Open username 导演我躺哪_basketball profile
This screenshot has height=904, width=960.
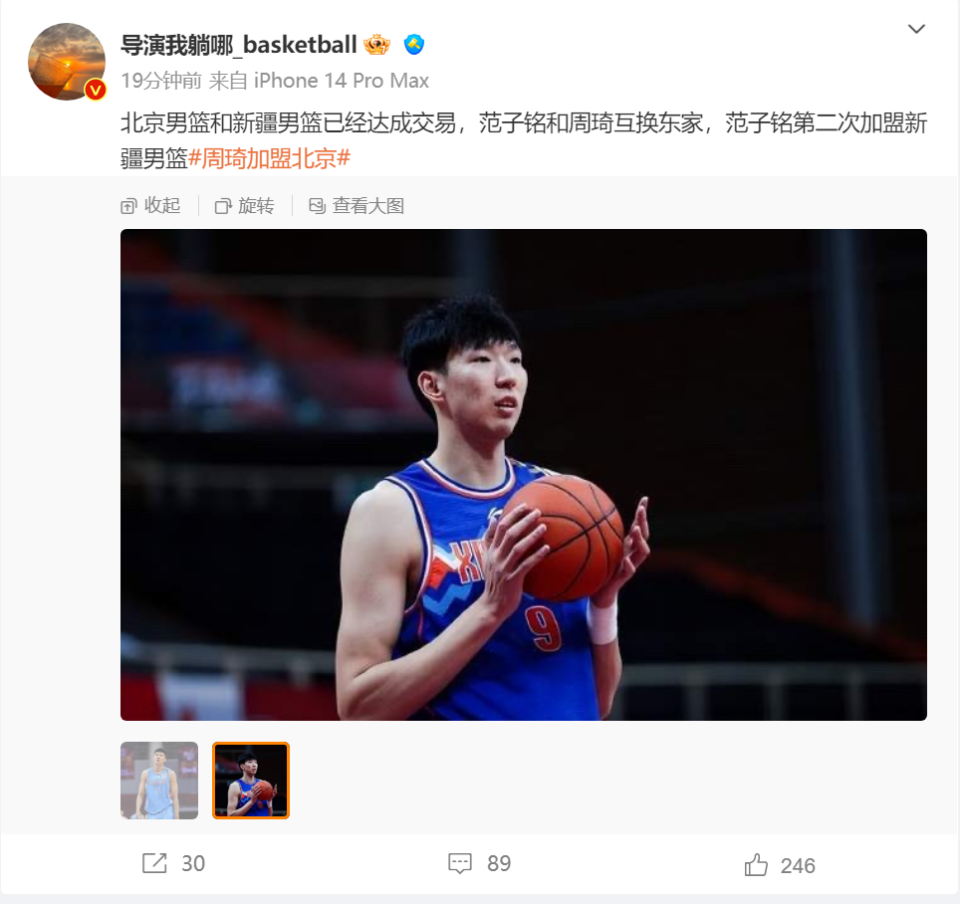[x=238, y=45]
